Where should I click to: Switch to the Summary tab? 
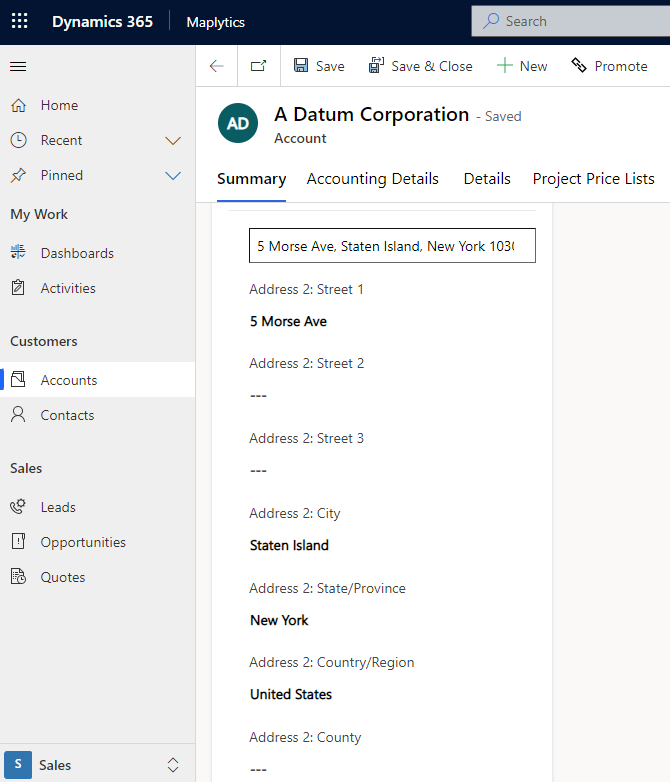(x=251, y=179)
